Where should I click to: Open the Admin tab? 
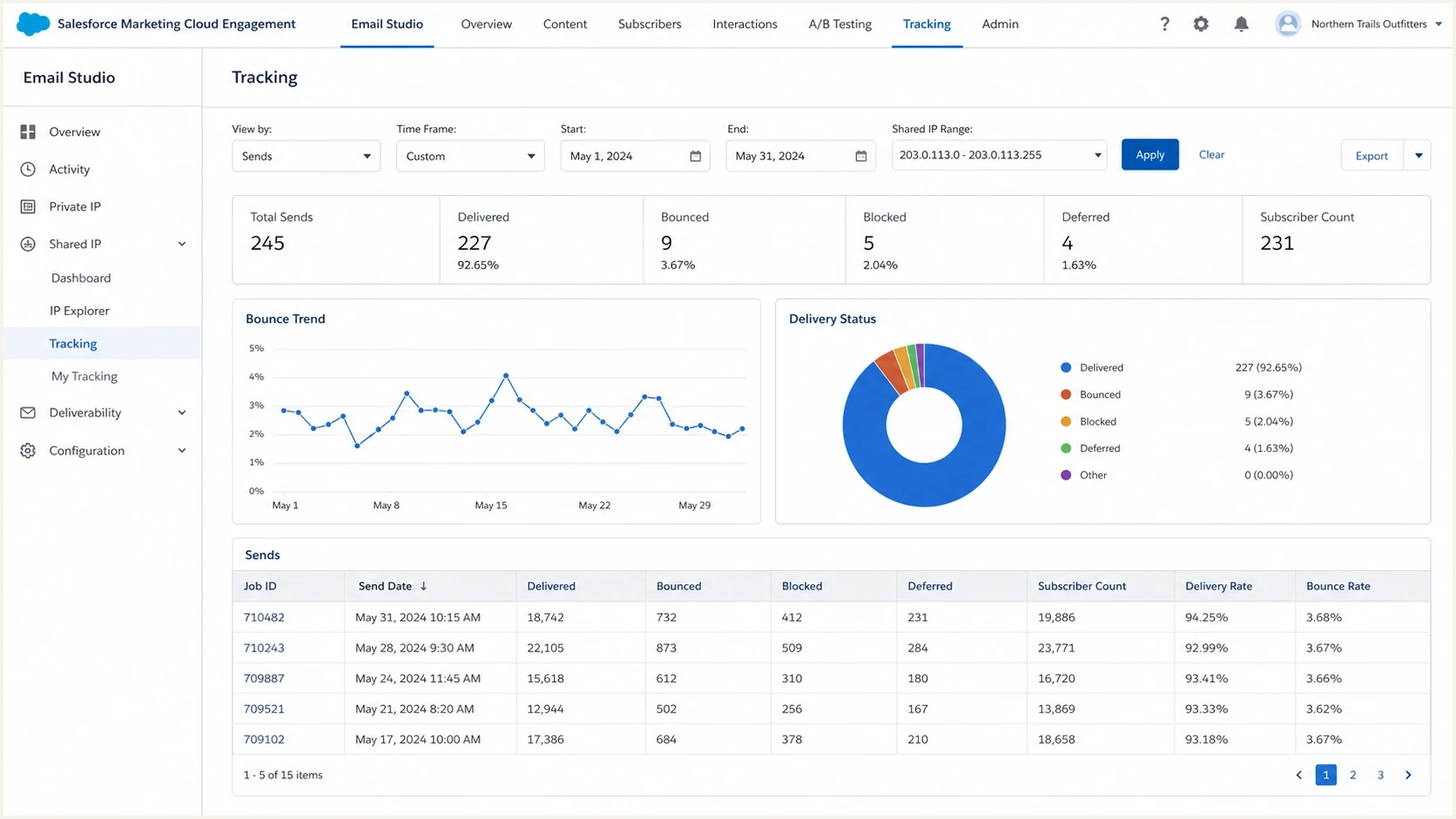[x=1000, y=24]
